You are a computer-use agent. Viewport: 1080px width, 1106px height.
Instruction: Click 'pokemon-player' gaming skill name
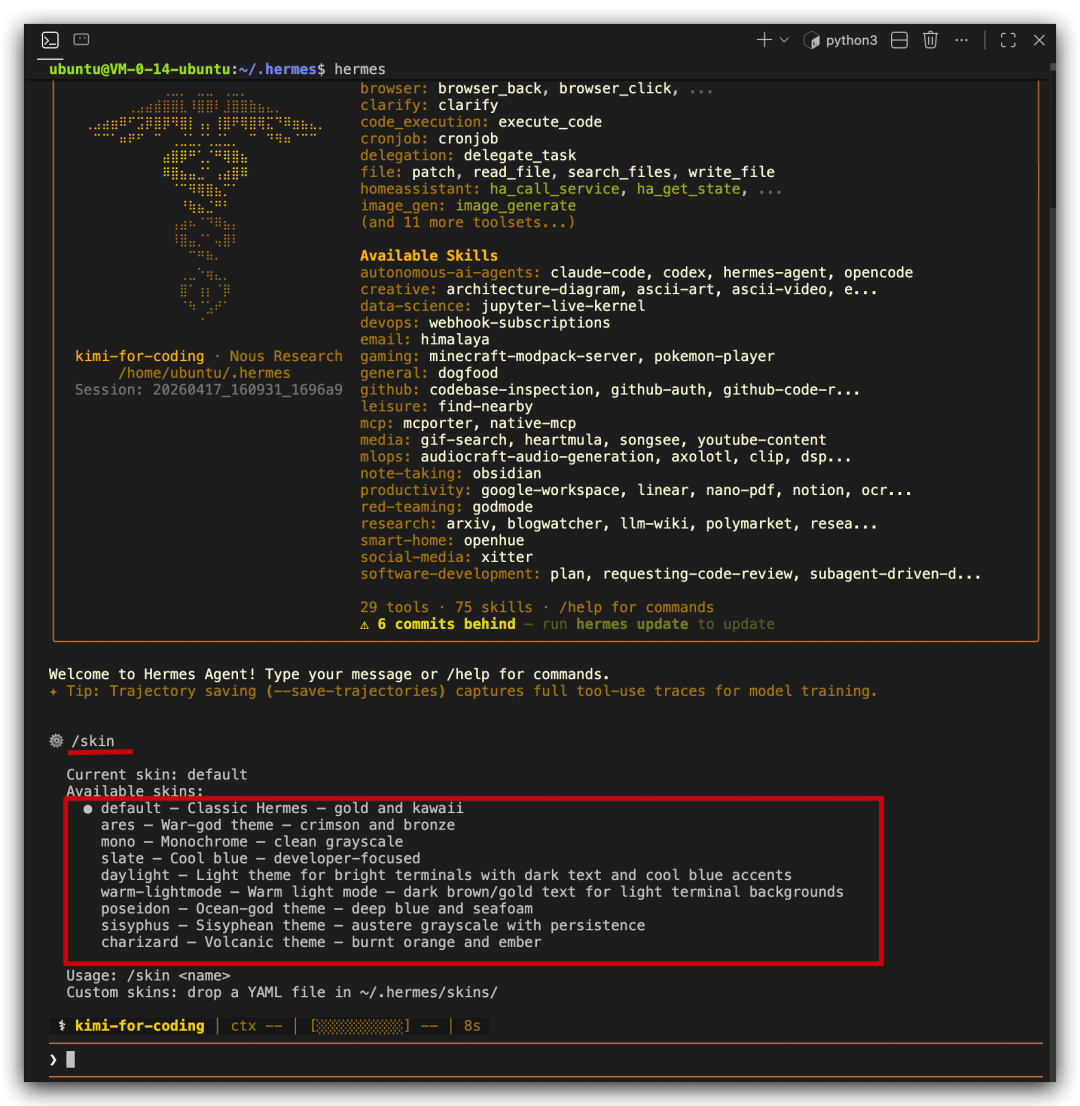tap(714, 356)
